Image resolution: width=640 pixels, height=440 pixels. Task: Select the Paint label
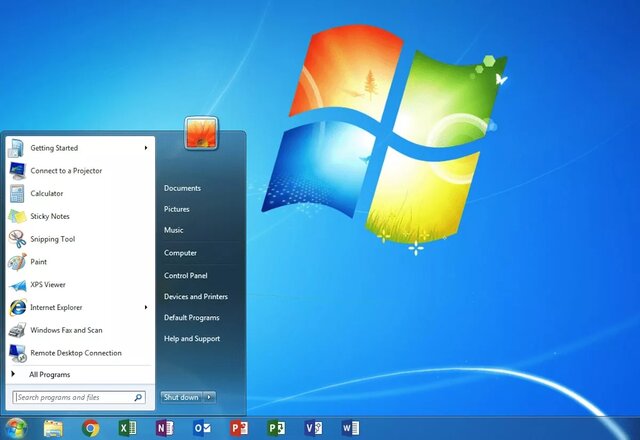pos(38,262)
